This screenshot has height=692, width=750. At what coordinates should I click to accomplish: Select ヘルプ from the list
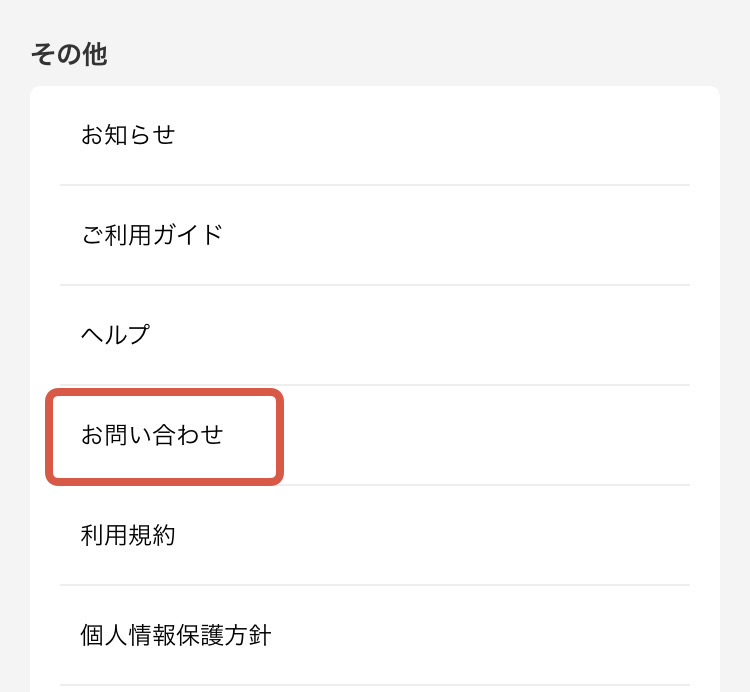click(x=115, y=335)
